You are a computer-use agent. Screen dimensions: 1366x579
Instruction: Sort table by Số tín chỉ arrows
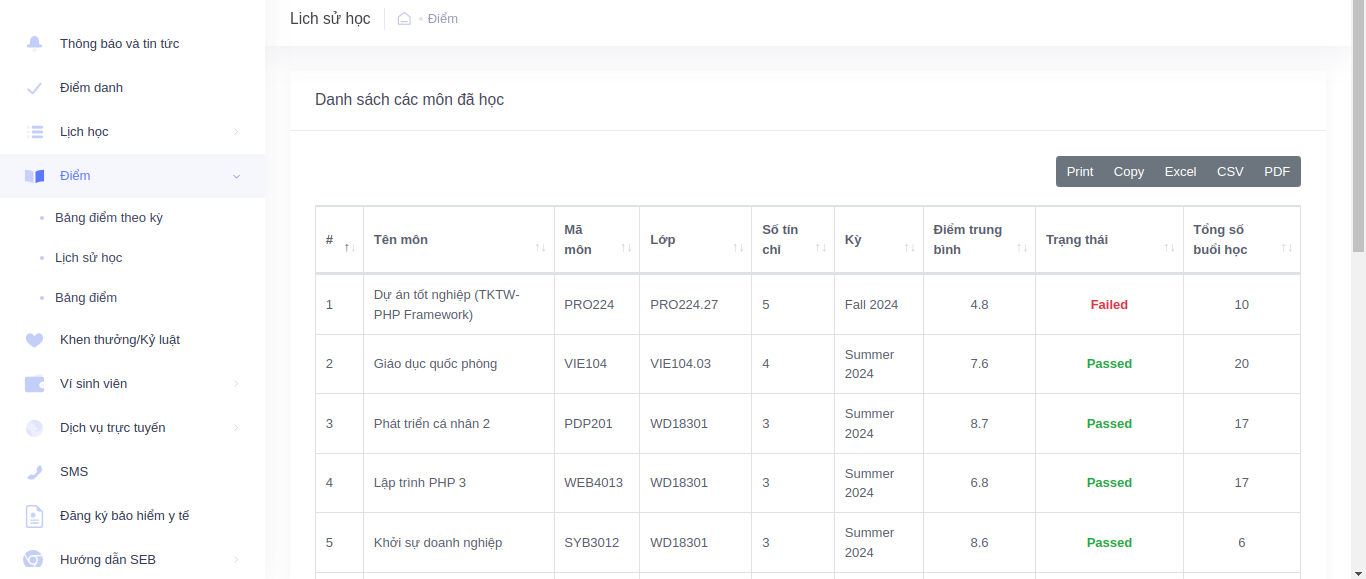pos(821,248)
